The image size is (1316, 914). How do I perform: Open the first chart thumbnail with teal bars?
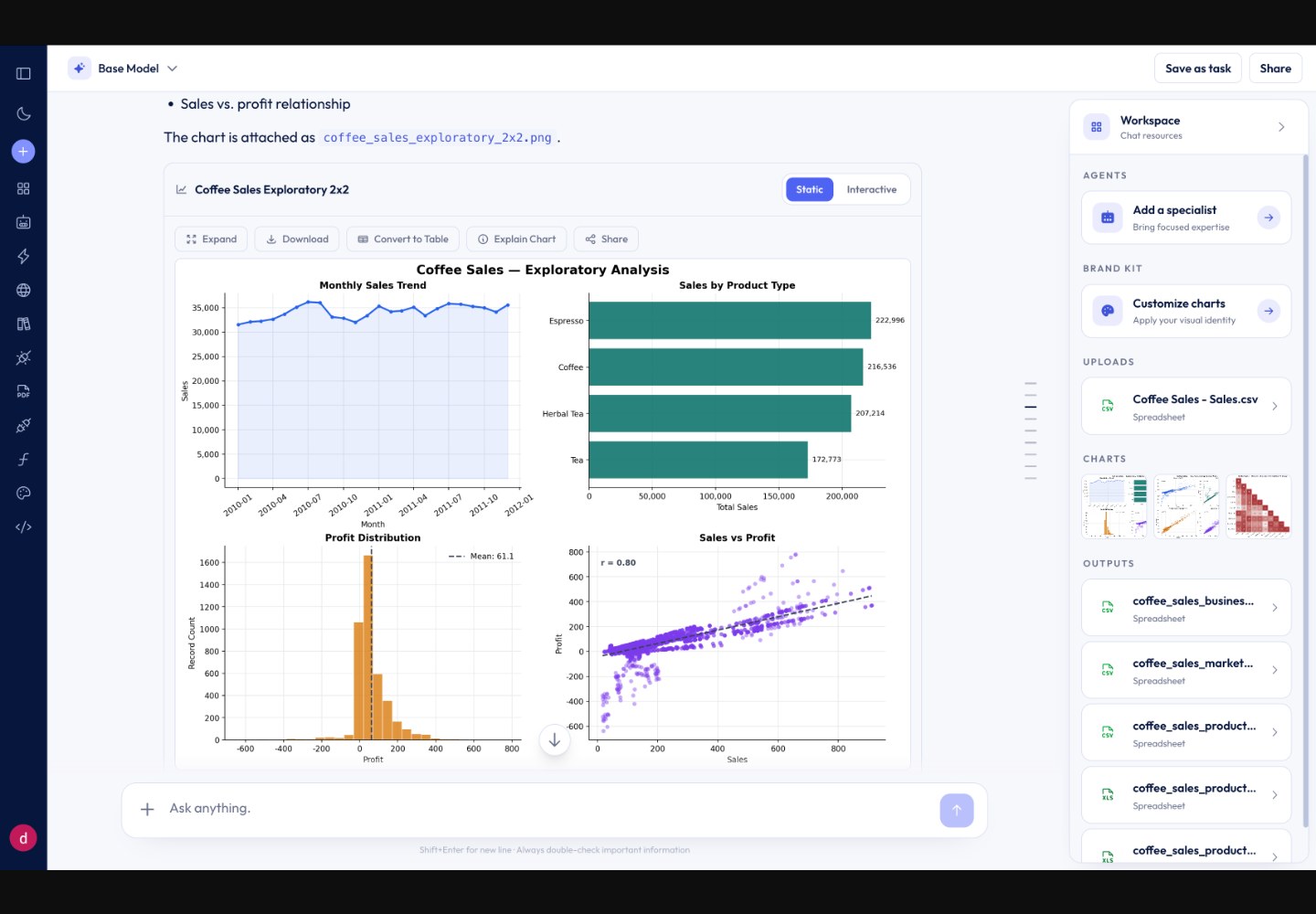click(1114, 505)
